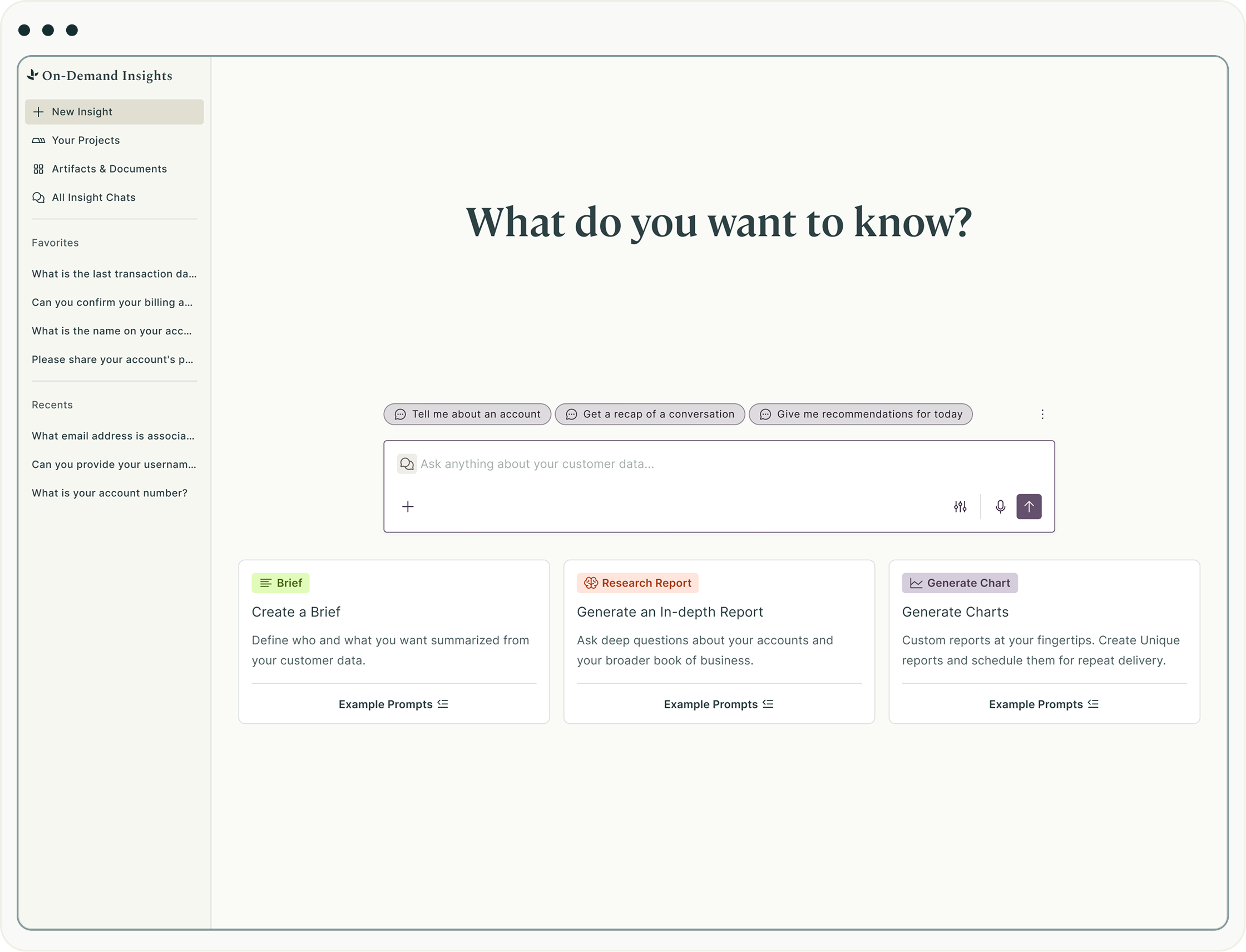Click the chat icon in 'Get a recap' chip
This screenshot has width=1246, height=952.
click(x=571, y=415)
